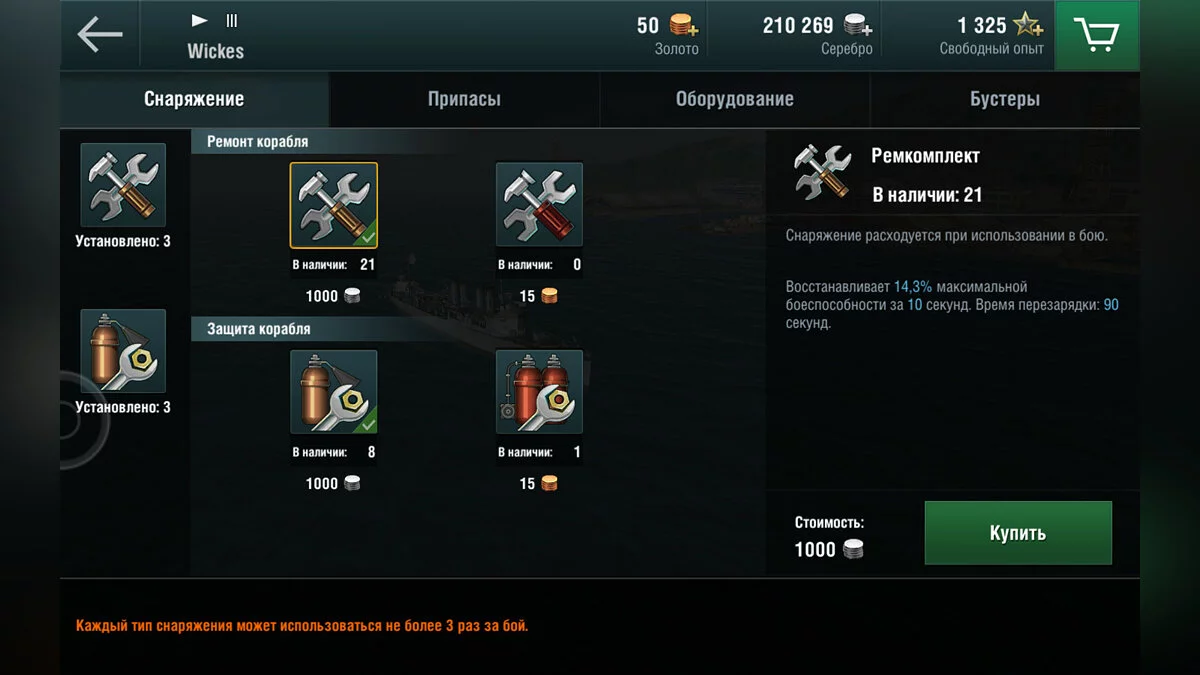
Task: Click the free experience star icon
Action: (x=1028, y=25)
